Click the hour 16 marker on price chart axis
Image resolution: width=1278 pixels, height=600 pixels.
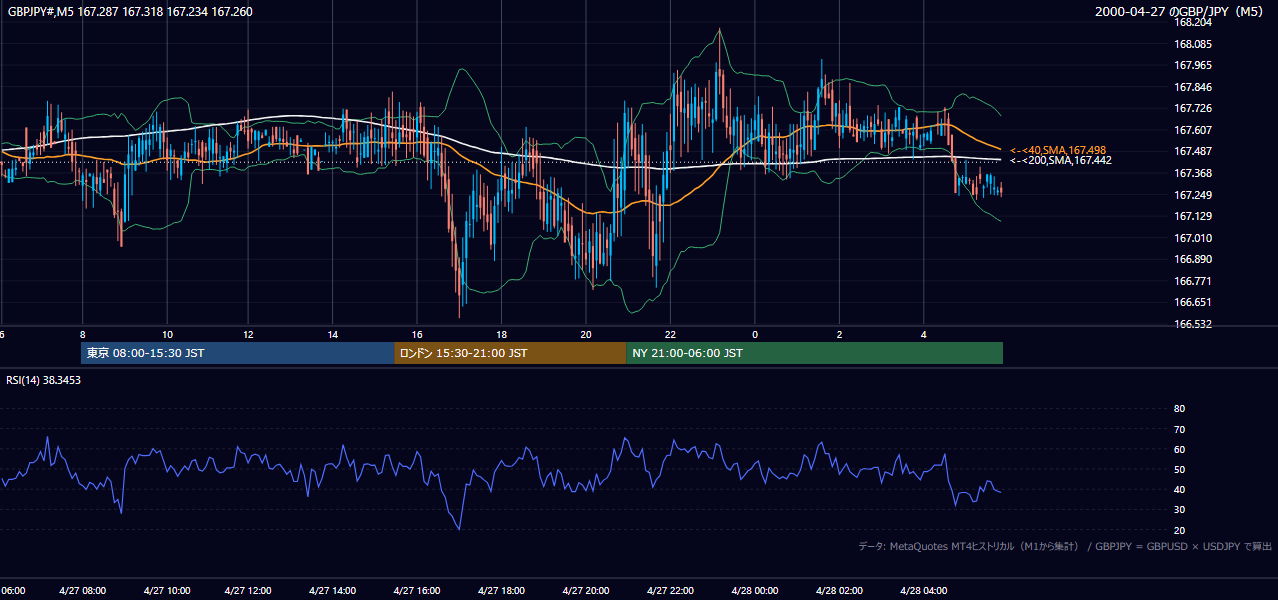(417, 334)
